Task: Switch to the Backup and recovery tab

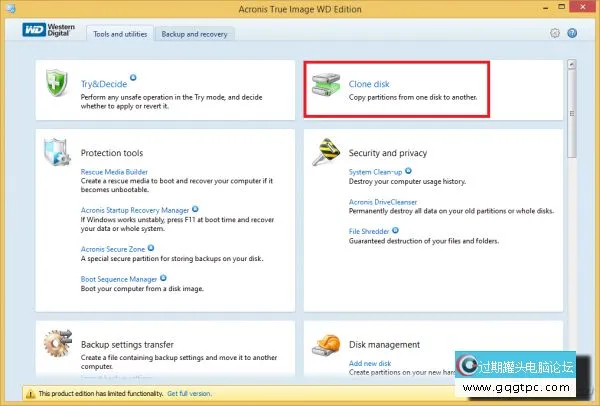Action: click(195, 34)
